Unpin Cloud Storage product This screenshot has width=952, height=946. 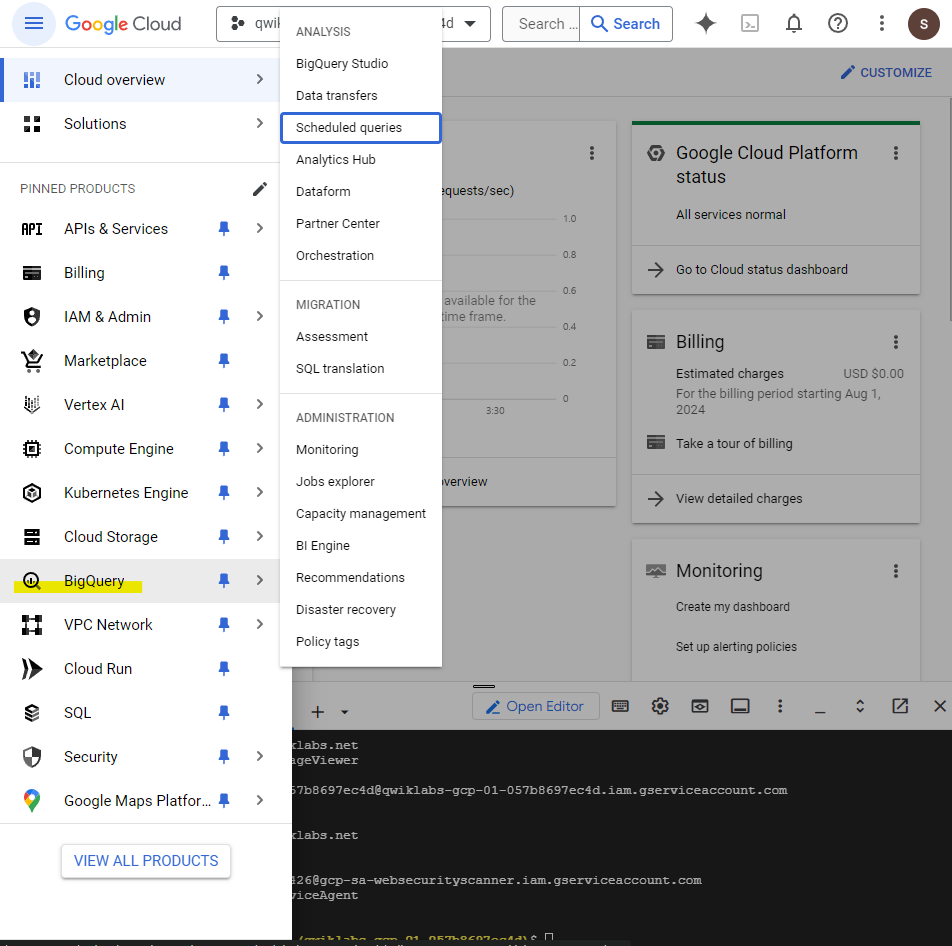[223, 537]
